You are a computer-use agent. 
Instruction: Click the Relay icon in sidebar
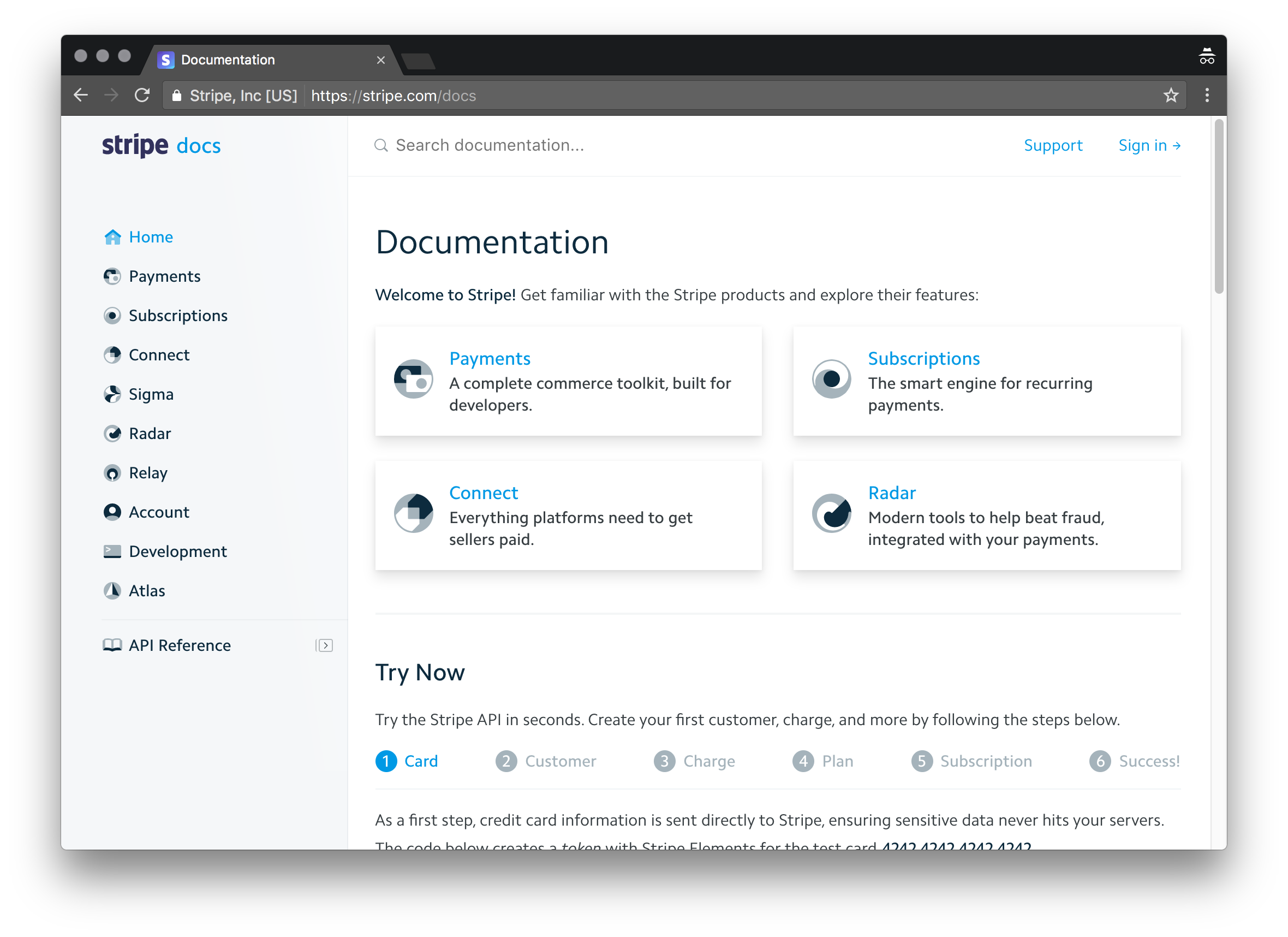112,472
